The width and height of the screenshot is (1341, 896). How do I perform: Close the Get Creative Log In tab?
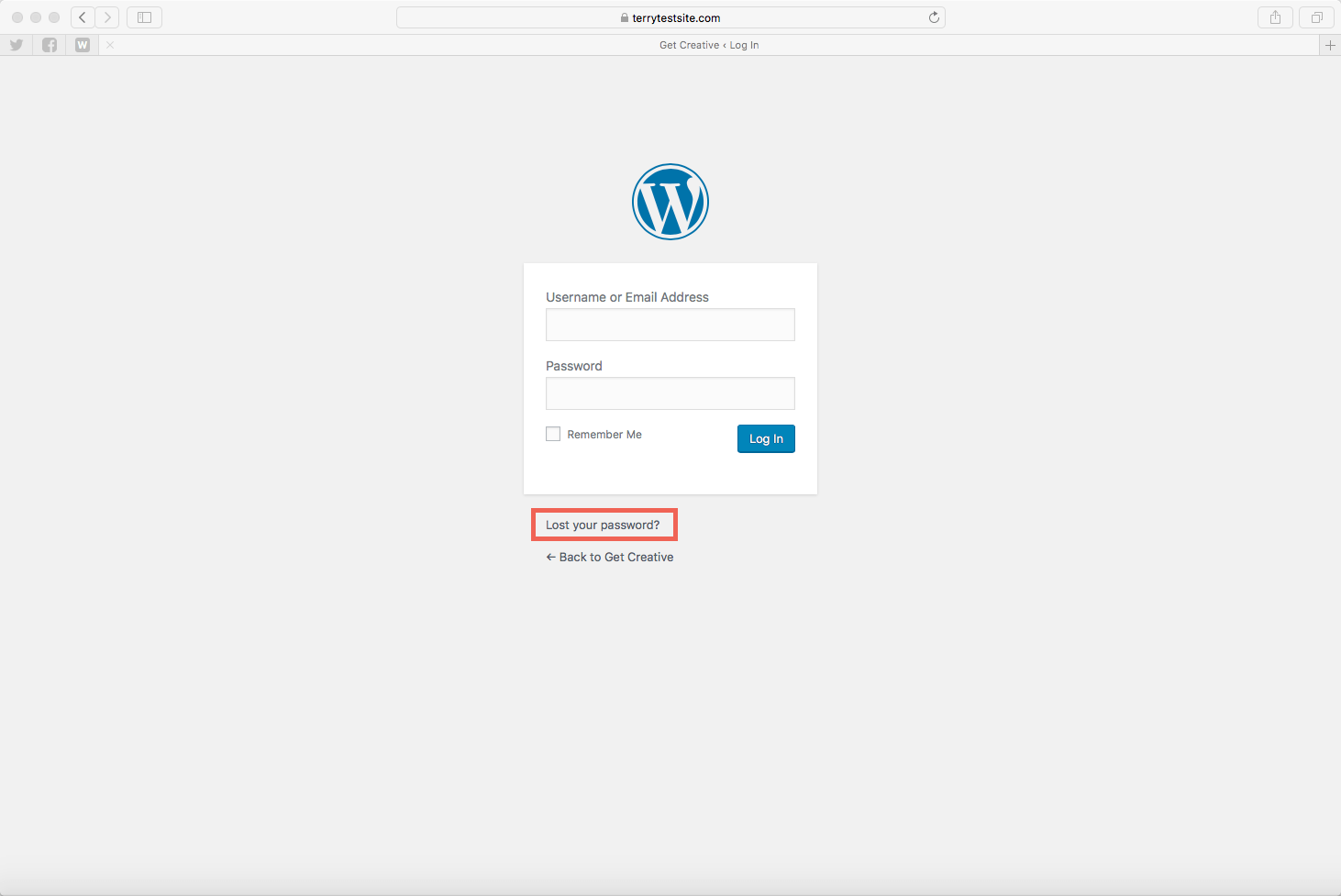[x=110, y=45]
